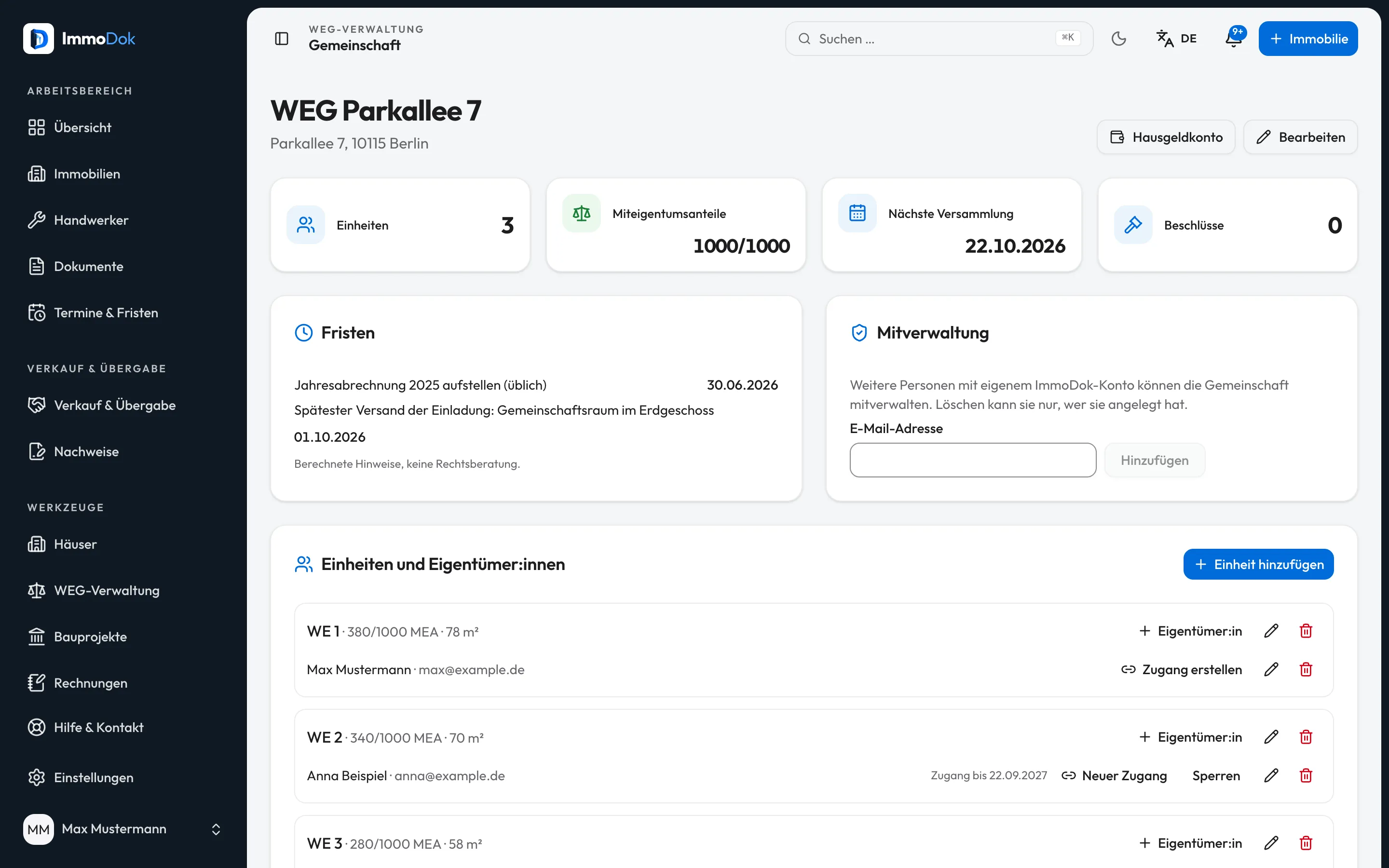Click Neuer Zugang for Anna Beispiel
1389x868 pixels.
click(1114, 775)
